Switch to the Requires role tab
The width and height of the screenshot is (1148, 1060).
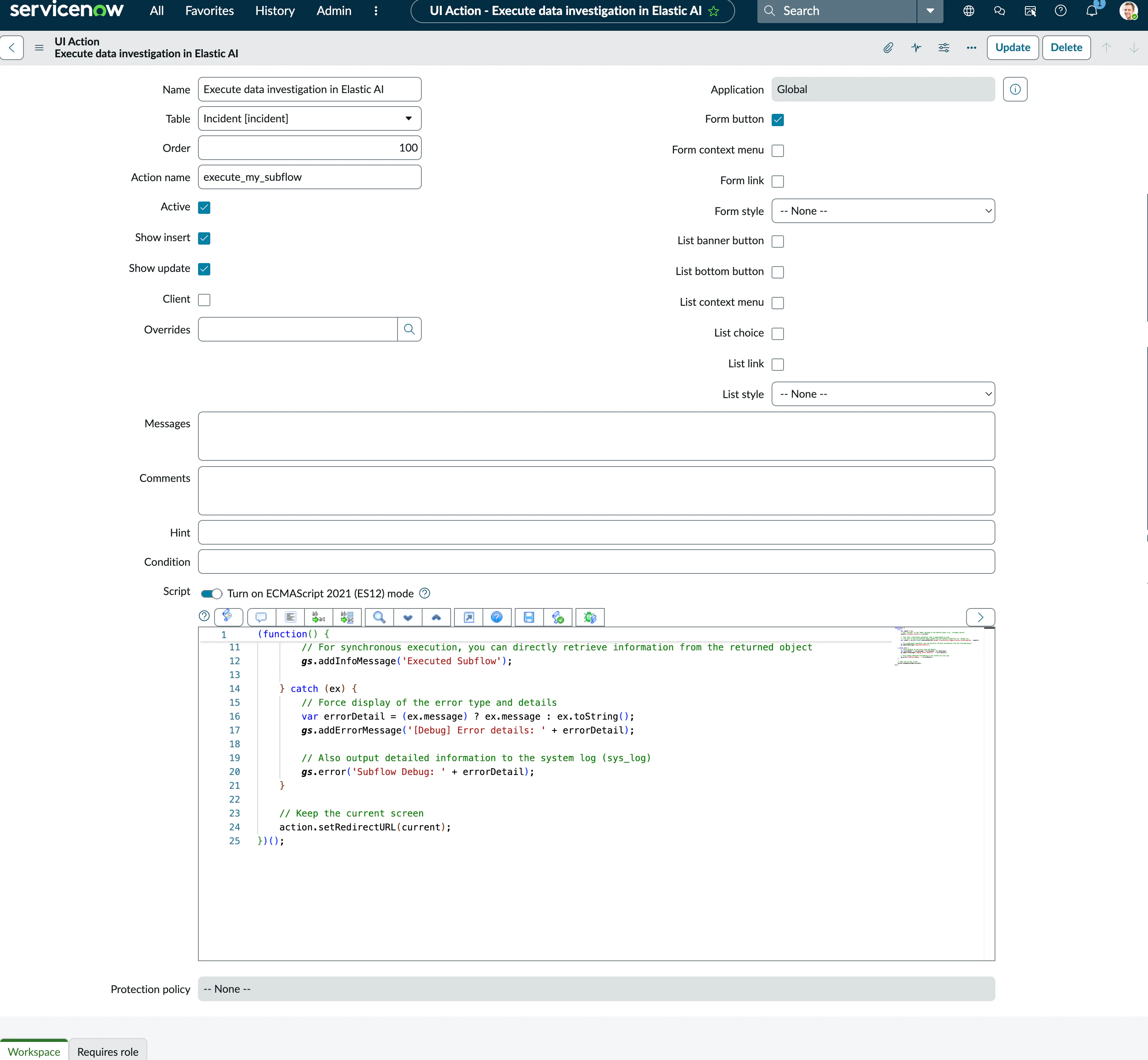pos(108,1052)
